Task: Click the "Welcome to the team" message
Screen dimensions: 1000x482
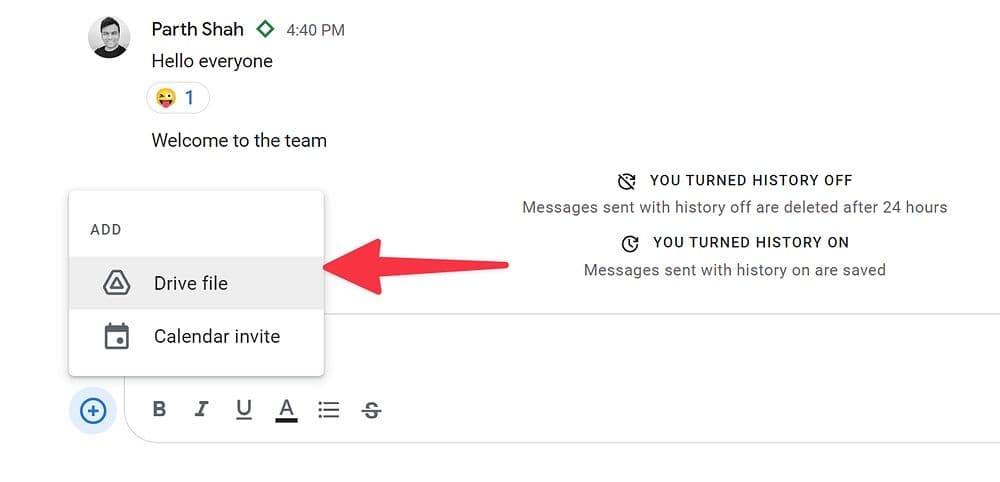Action: 239,140
